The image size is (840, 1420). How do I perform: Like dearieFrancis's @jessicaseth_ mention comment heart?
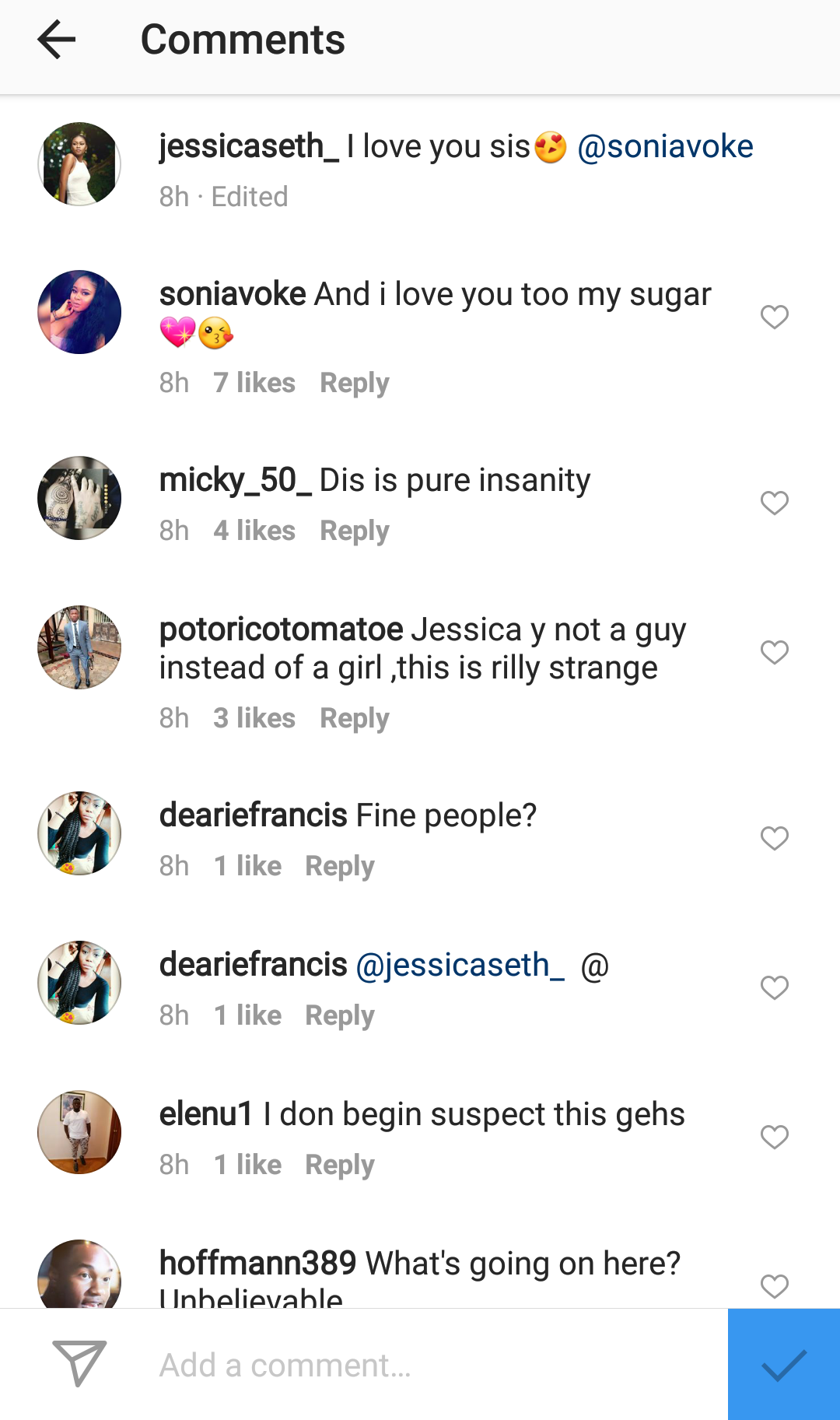point(774,987)
